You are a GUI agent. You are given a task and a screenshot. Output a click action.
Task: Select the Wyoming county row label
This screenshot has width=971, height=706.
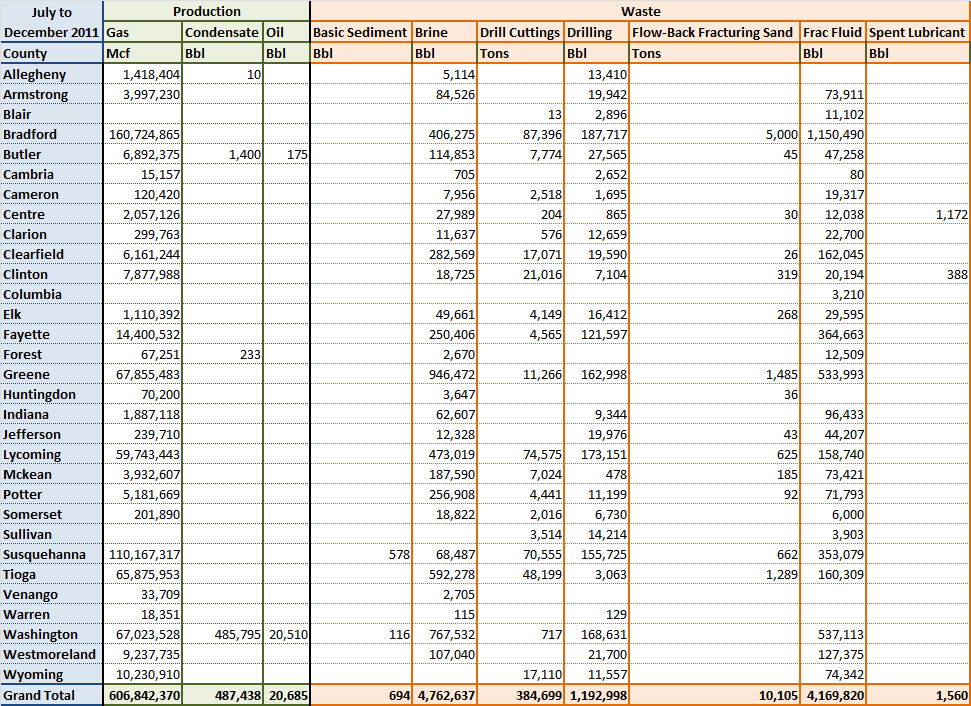coord(51,674)
